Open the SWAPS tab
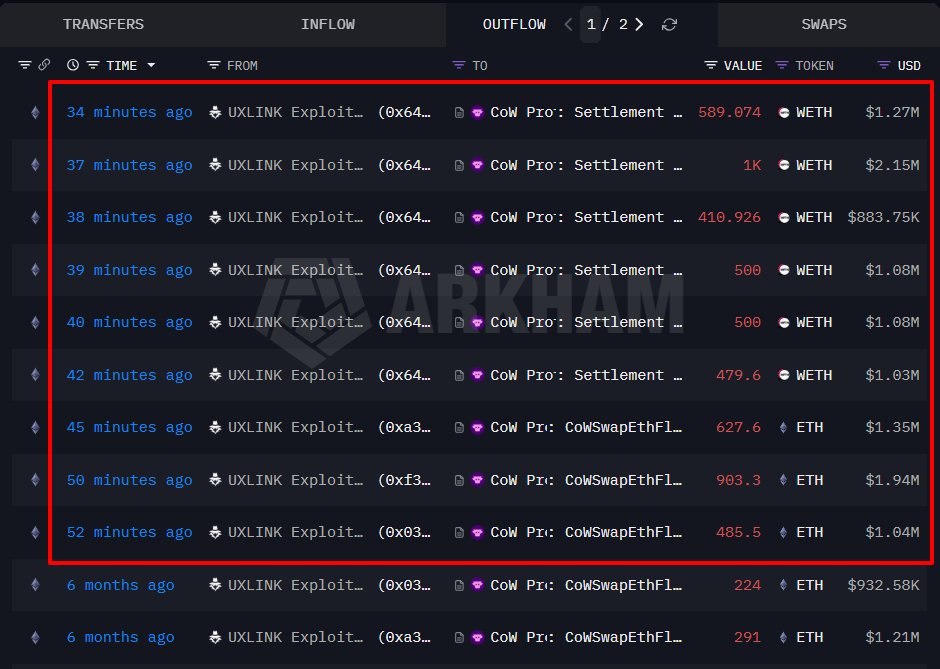 pos(824,24)
